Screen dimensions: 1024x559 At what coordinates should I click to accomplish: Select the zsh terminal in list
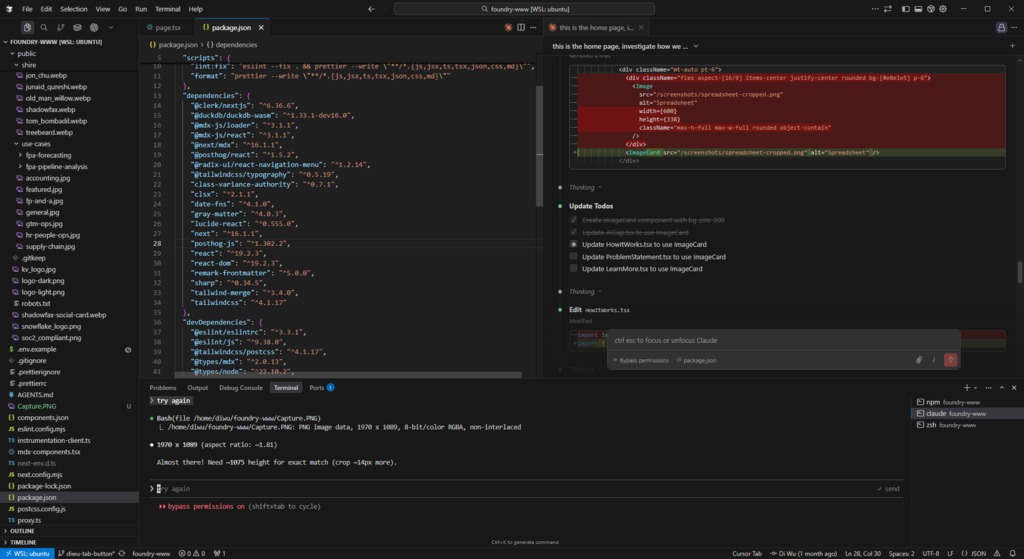(965, 424)
